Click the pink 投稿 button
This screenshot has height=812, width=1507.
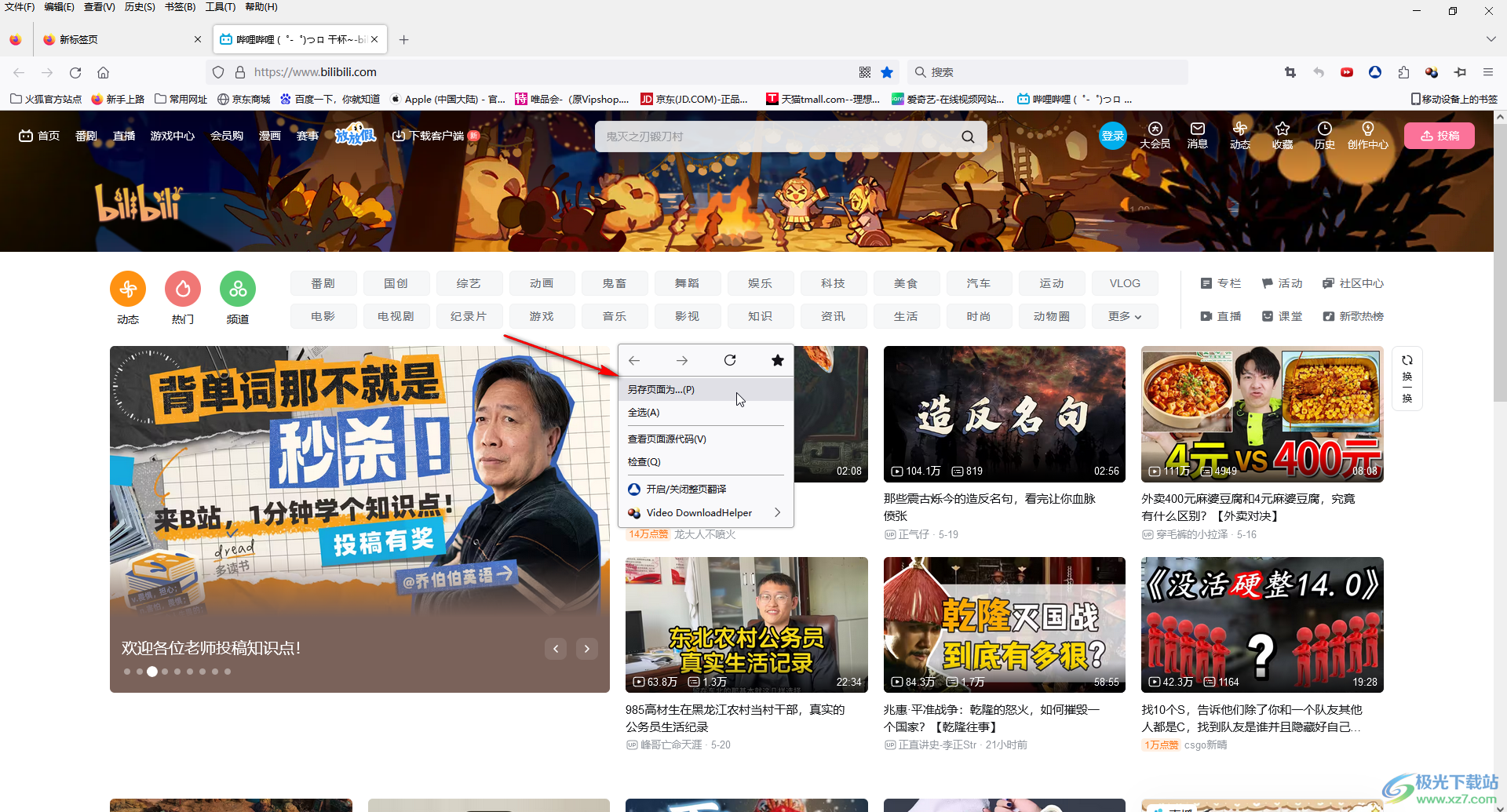pyautogui.click(x=1439, y=136)
